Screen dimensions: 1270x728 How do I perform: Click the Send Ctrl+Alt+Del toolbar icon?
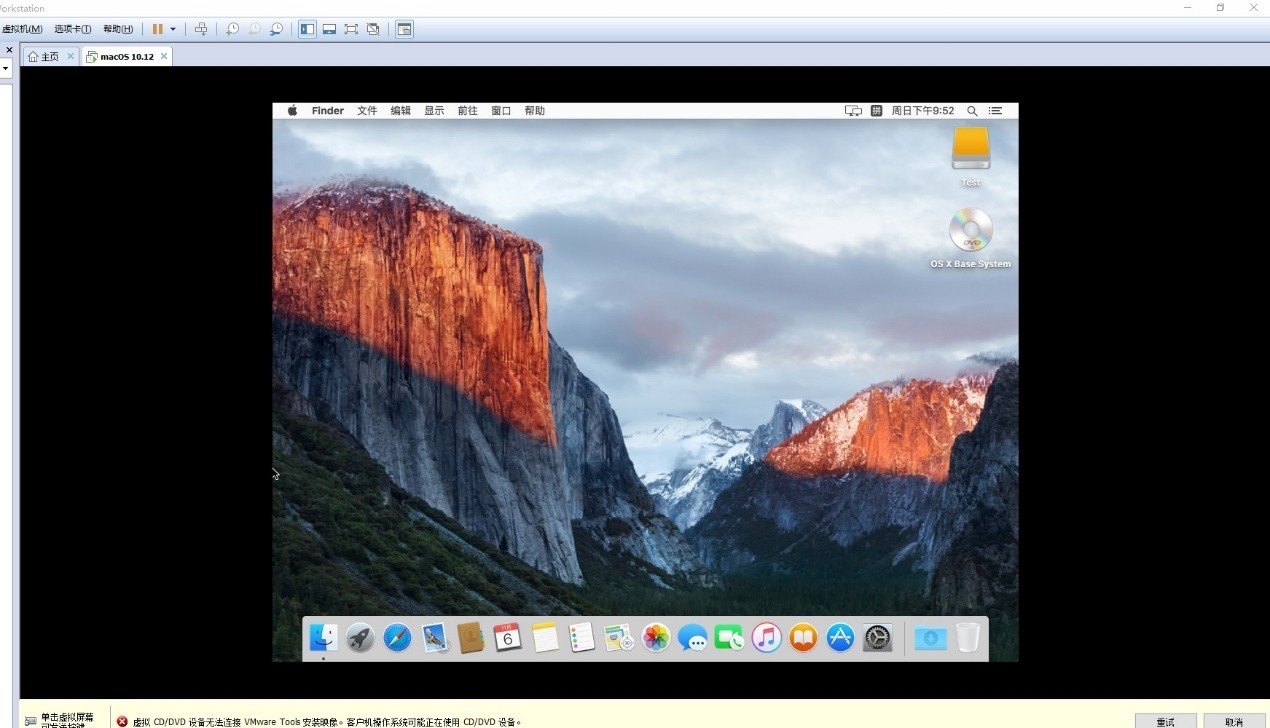click(x=201, y=29)
